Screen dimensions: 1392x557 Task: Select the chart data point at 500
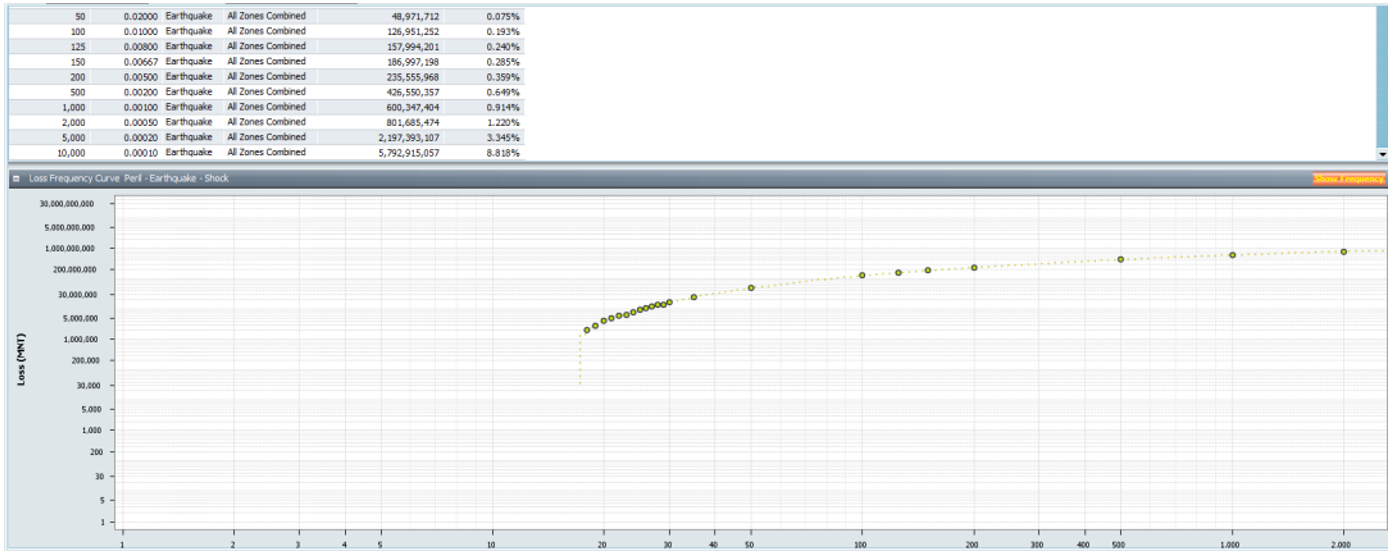pyautogui.click(x=1121, y=259)
